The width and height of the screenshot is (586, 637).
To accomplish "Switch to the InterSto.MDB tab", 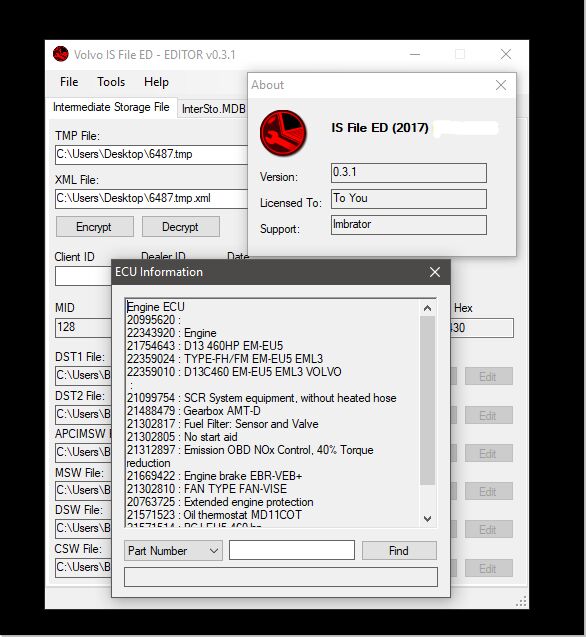I will (213, 109).
